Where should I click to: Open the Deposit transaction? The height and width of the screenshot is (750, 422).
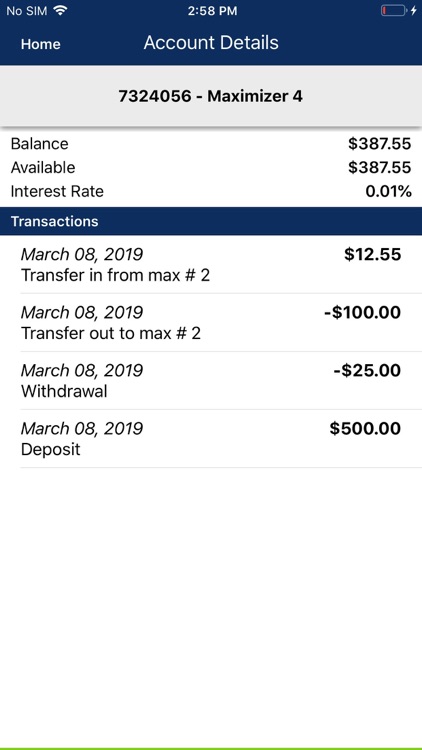pos(211,439)
